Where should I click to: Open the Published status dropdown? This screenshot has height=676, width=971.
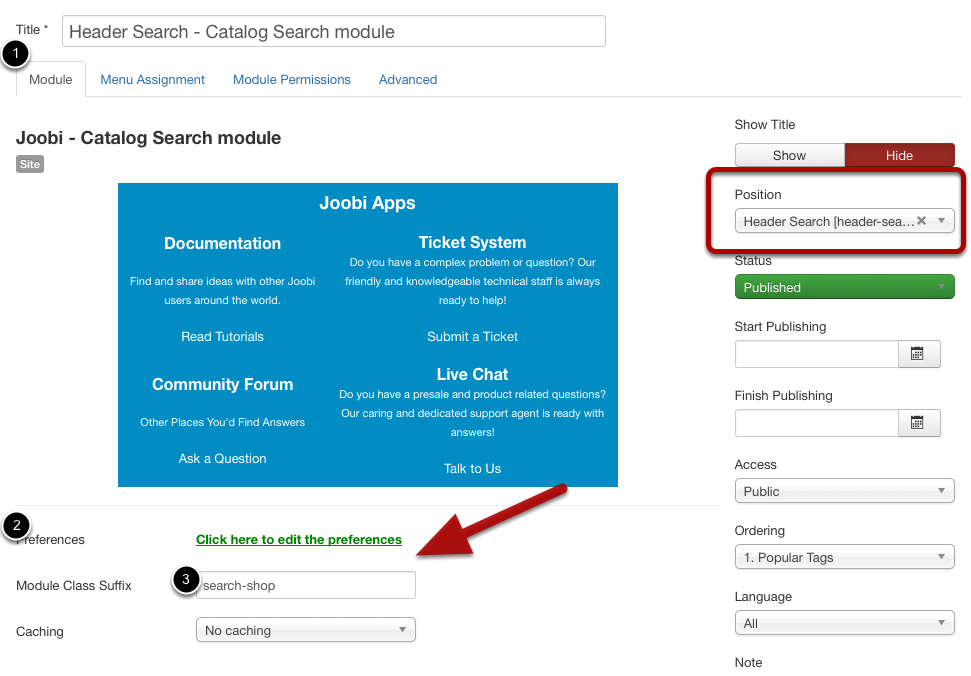click(844, 287)
